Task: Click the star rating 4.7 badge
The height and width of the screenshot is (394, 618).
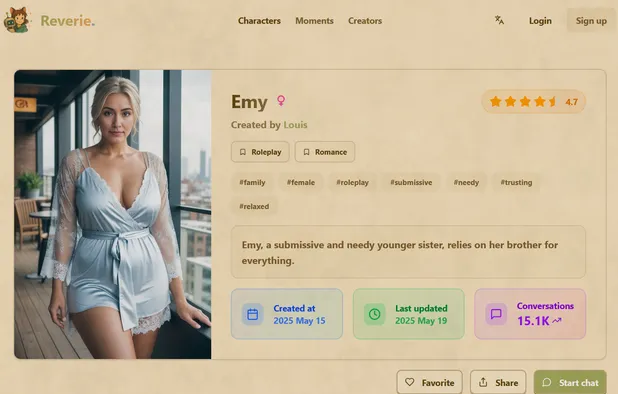Action: point(533,102)
